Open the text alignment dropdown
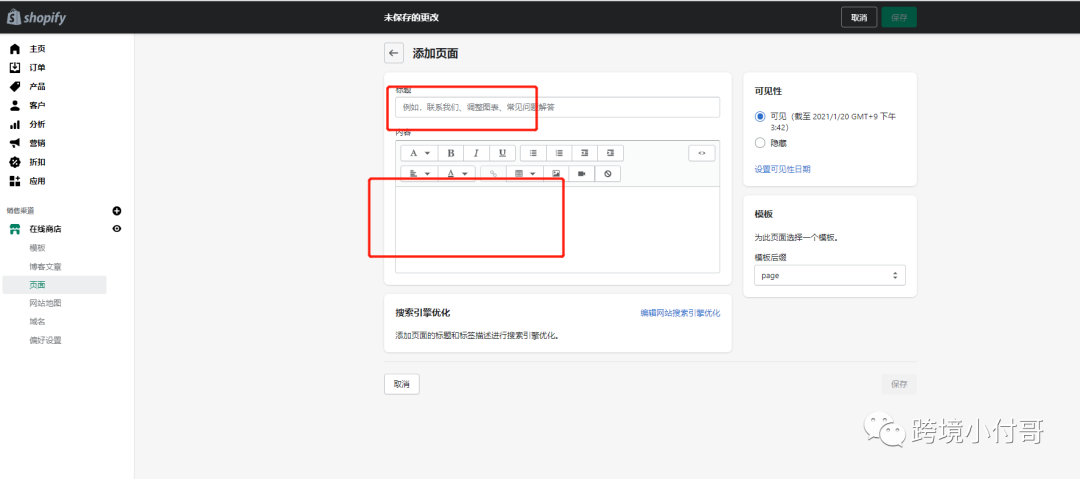The width and height of the screenshot is (1080, 479). (x=419, y=174)
